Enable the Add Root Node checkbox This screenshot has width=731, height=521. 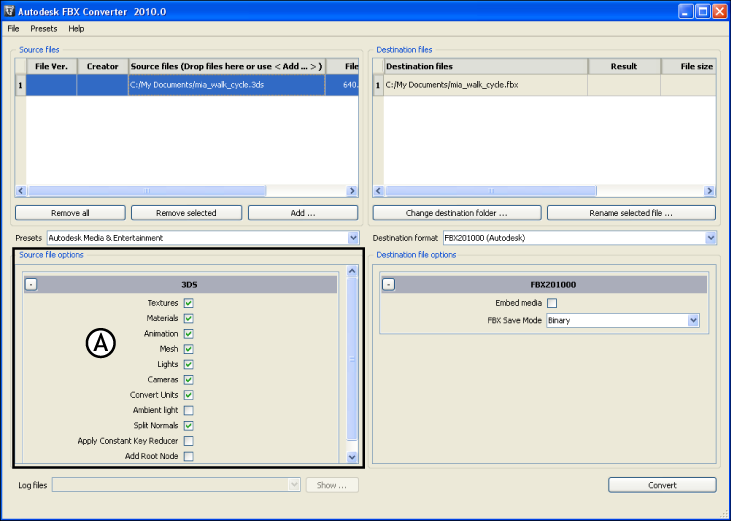(x=188, y=456)
